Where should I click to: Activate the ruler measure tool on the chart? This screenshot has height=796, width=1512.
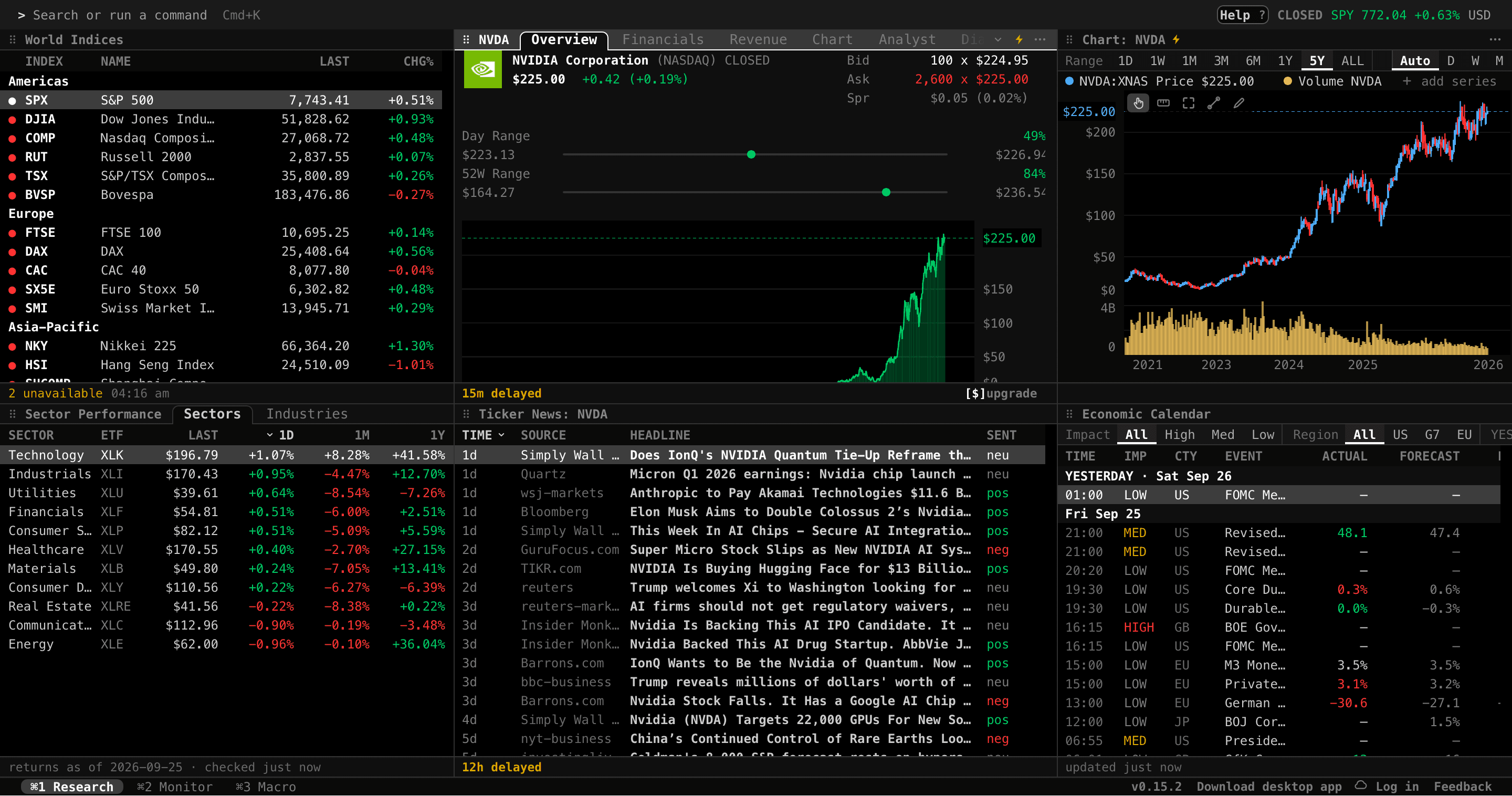click(1163, 103)
